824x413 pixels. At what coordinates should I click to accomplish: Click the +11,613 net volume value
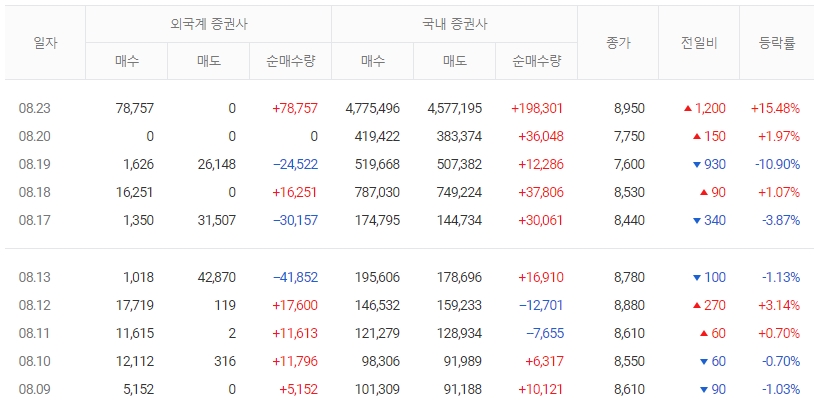(x=295, y=333)
